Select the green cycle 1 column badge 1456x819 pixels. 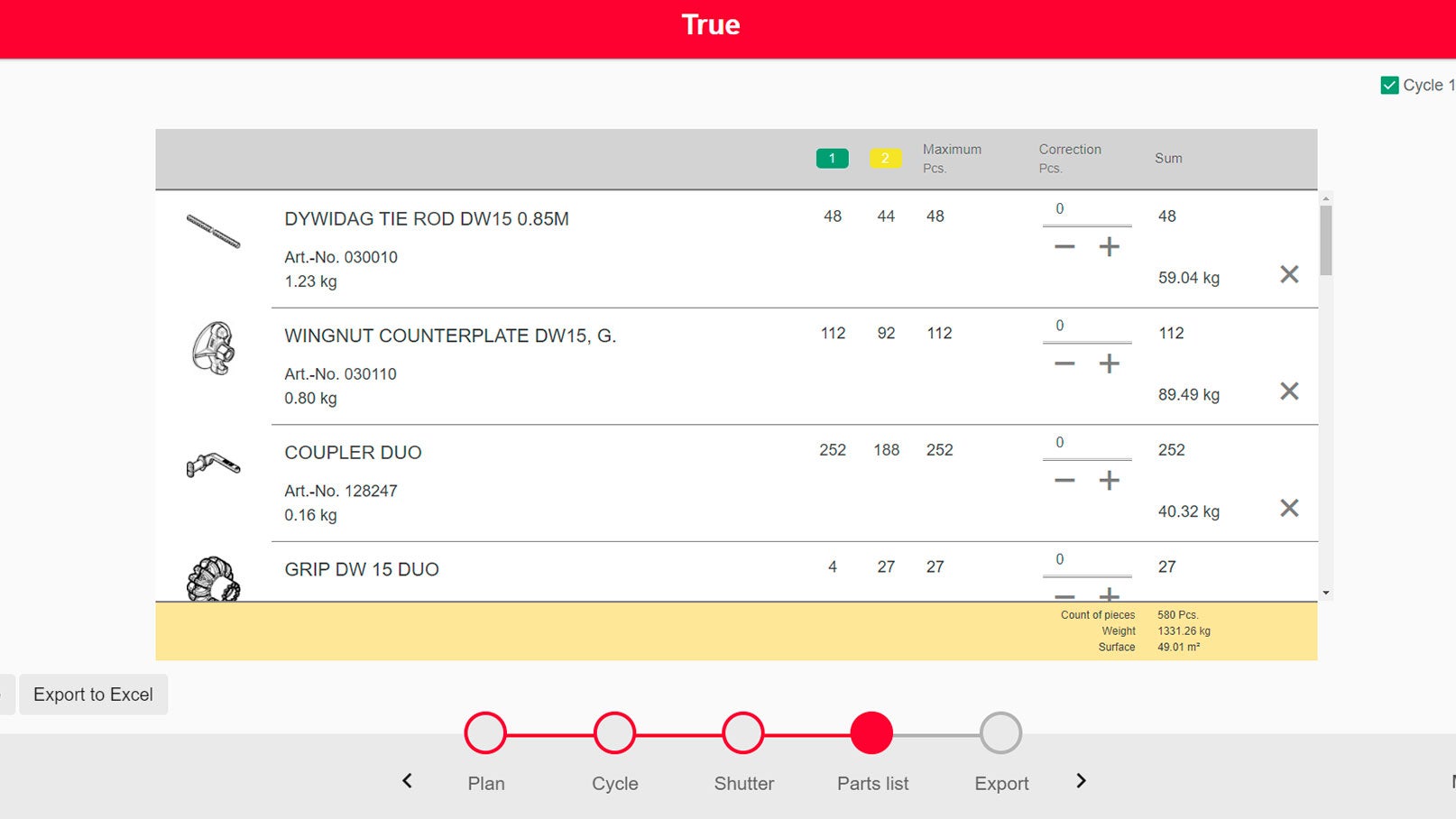click(832, 158)
